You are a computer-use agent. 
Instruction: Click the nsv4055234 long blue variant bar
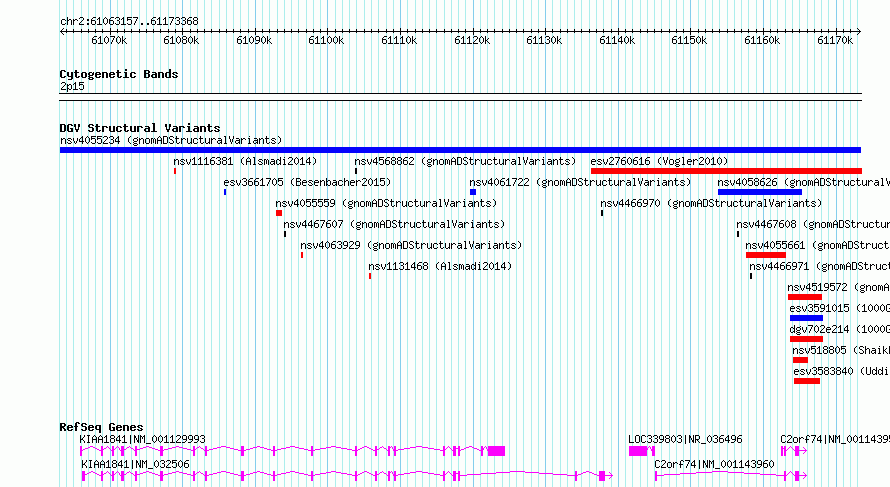[x=460, y=150]
